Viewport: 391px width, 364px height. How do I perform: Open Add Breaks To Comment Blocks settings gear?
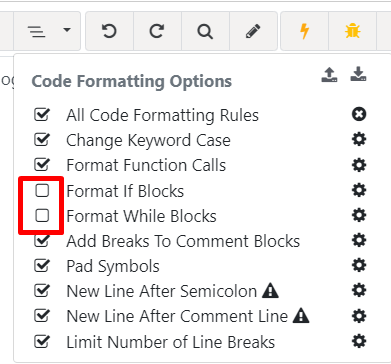pos(359,240)
